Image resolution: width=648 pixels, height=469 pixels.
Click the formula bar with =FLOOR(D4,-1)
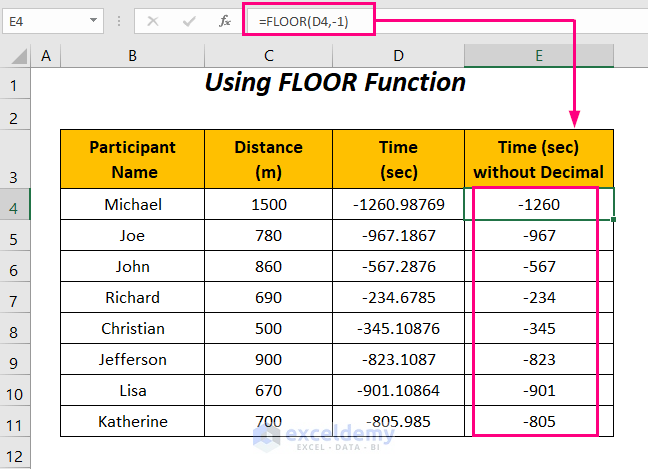pos(446,21)
